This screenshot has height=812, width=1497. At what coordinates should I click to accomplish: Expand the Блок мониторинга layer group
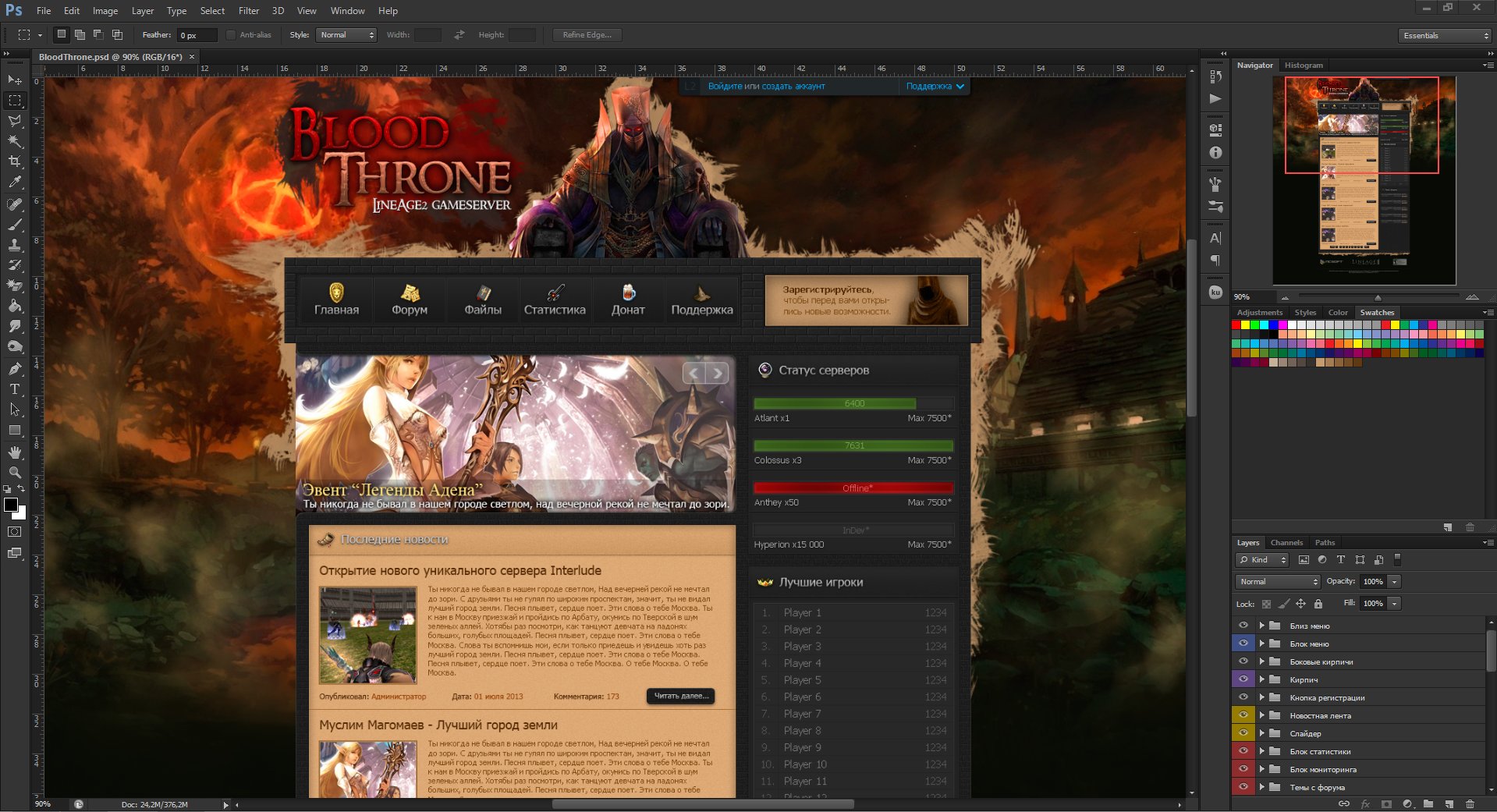pyautogui.click(x=1261, y=769)
